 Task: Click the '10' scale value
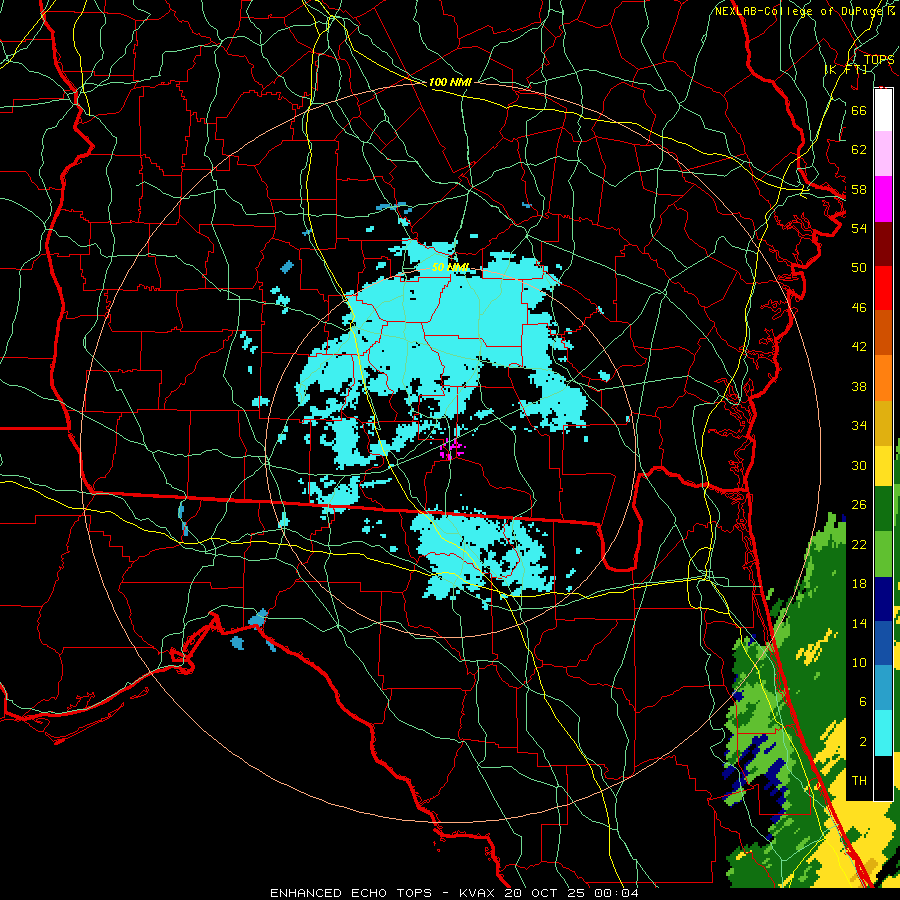[859, 663]
